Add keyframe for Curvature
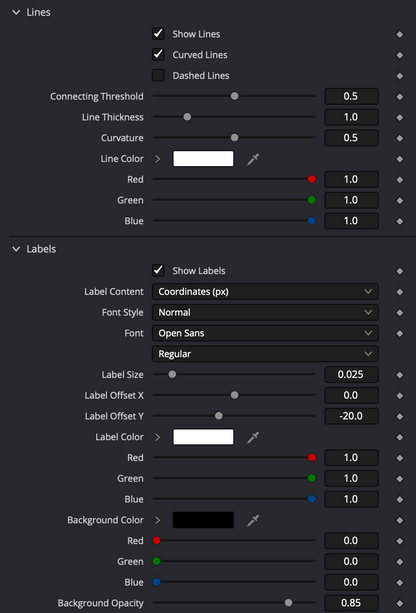Image resolution: width=416 pixels, height=613 pixels. (399, 138)
